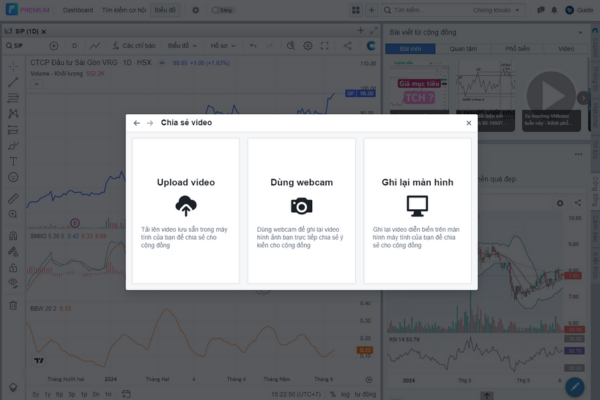Select the text T tool

point(13,162)
